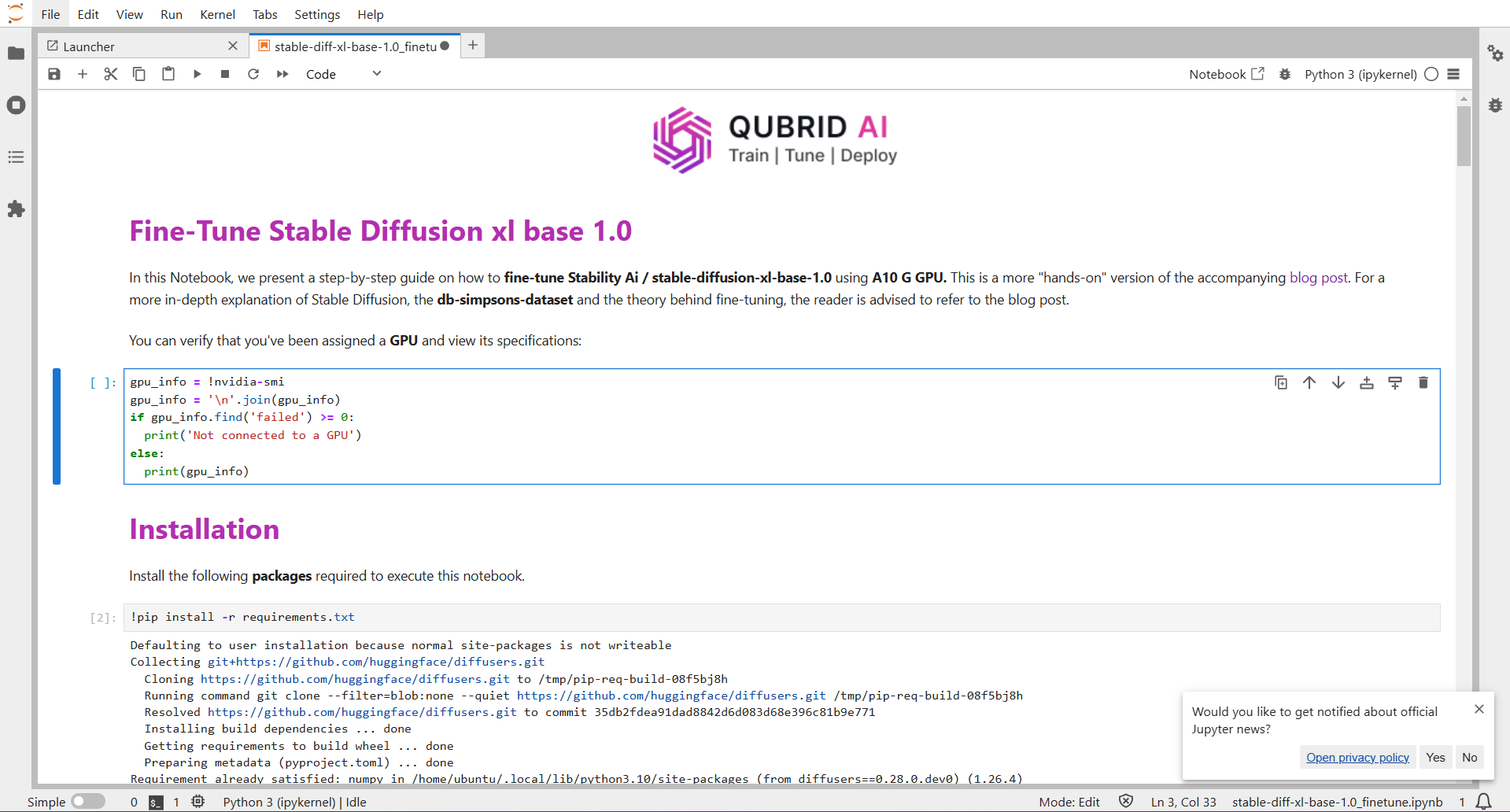The height and width of the screenshot is (812, 1510).
Task: Open the Help menu
Action: (371, 14)
